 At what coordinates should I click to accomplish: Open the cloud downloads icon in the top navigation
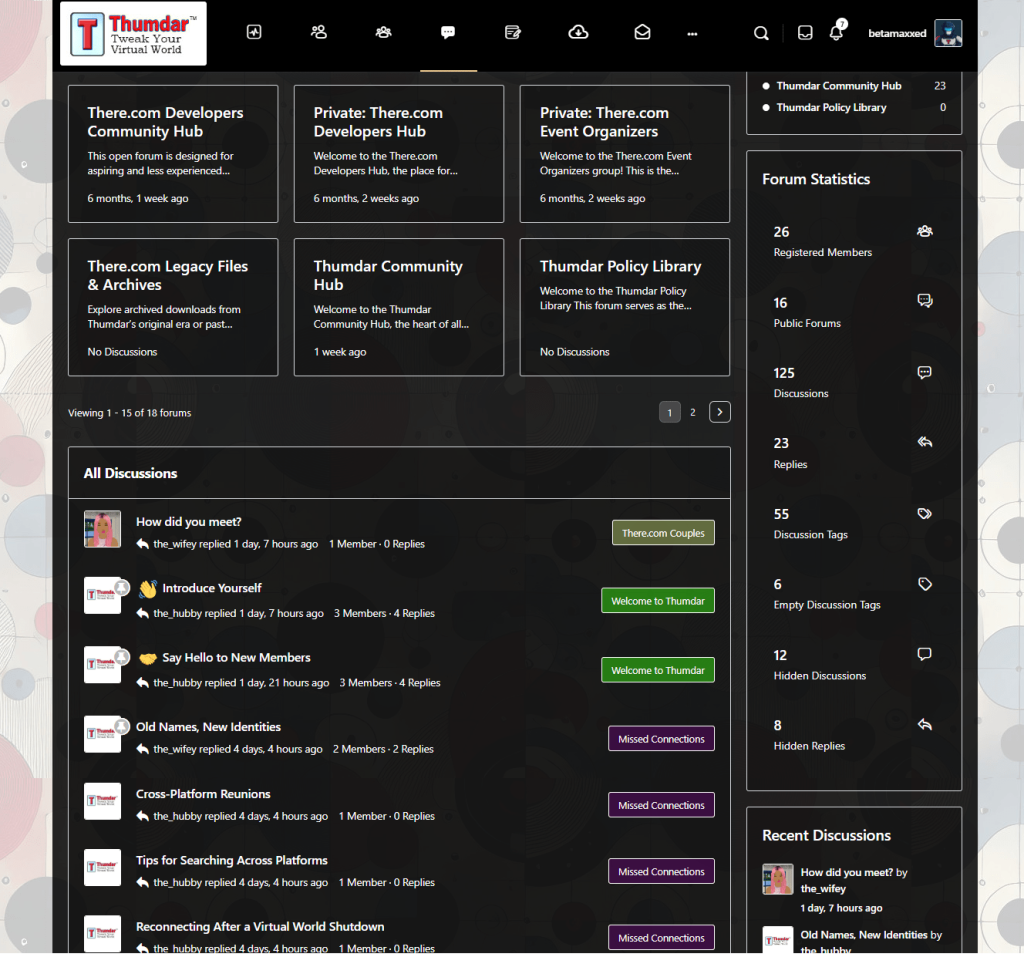click(x=578, y=32)
